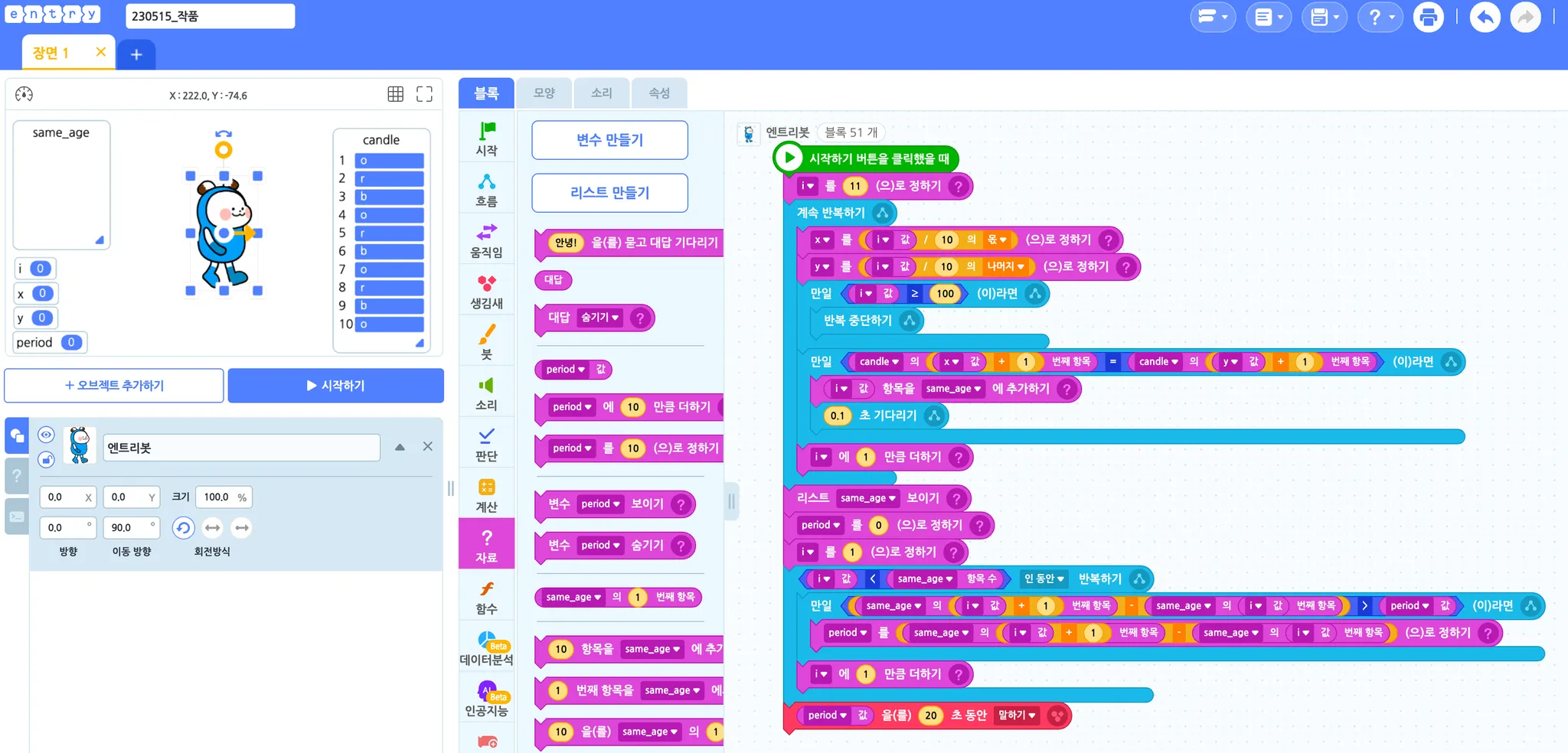This screenshot has width=1568, height=753.
Task: Click the object Y coordinate field
Action: pyautogui.click(x=131, y=497)
